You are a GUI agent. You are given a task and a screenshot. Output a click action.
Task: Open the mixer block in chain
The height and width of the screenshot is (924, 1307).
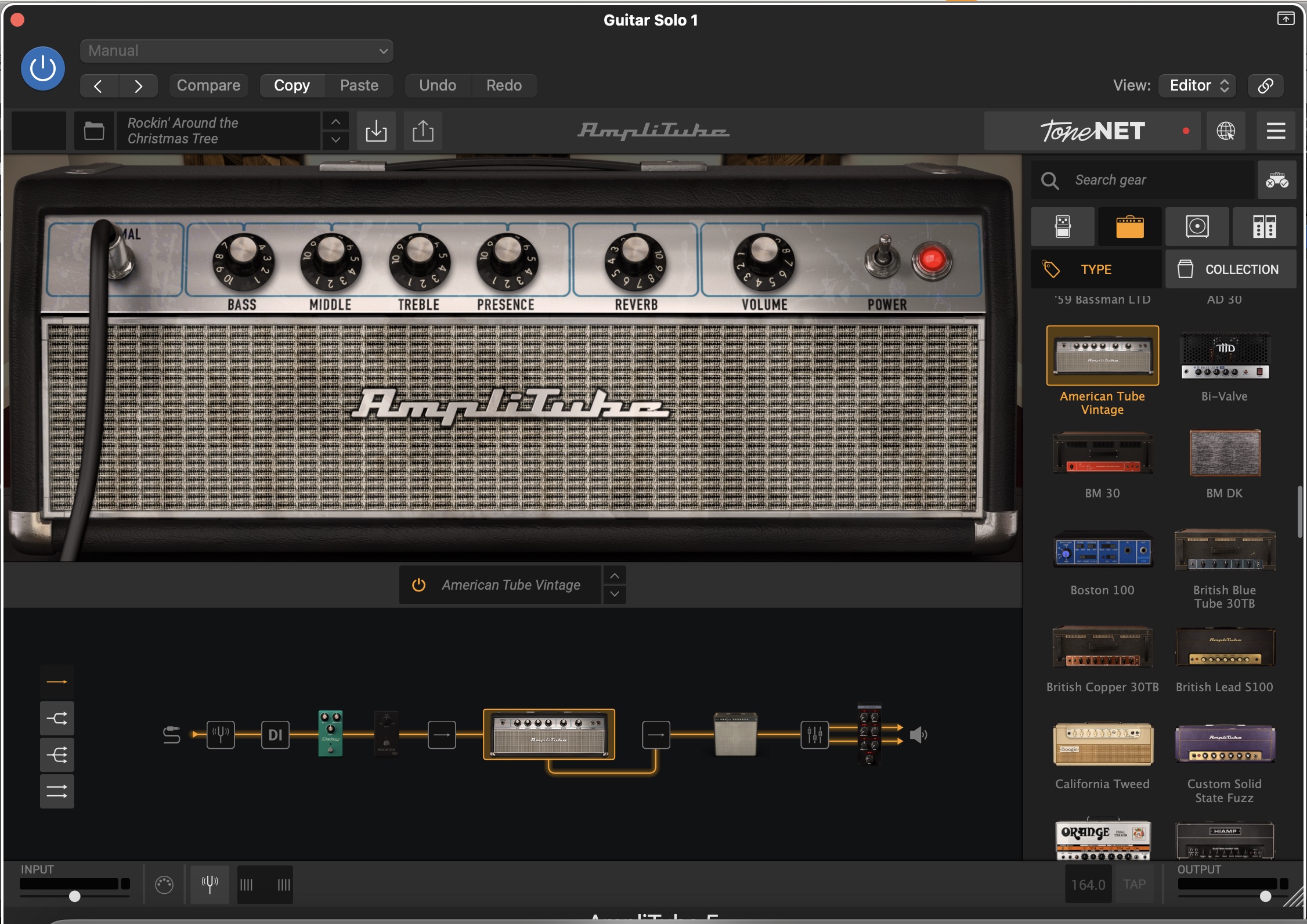(x=815, y=735)
